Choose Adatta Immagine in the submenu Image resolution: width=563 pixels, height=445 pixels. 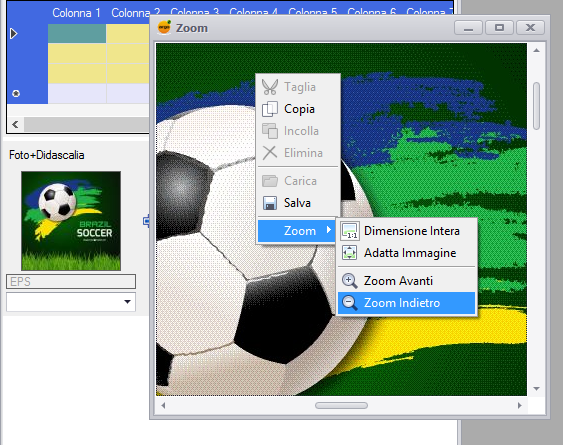(x=406, y=253)
